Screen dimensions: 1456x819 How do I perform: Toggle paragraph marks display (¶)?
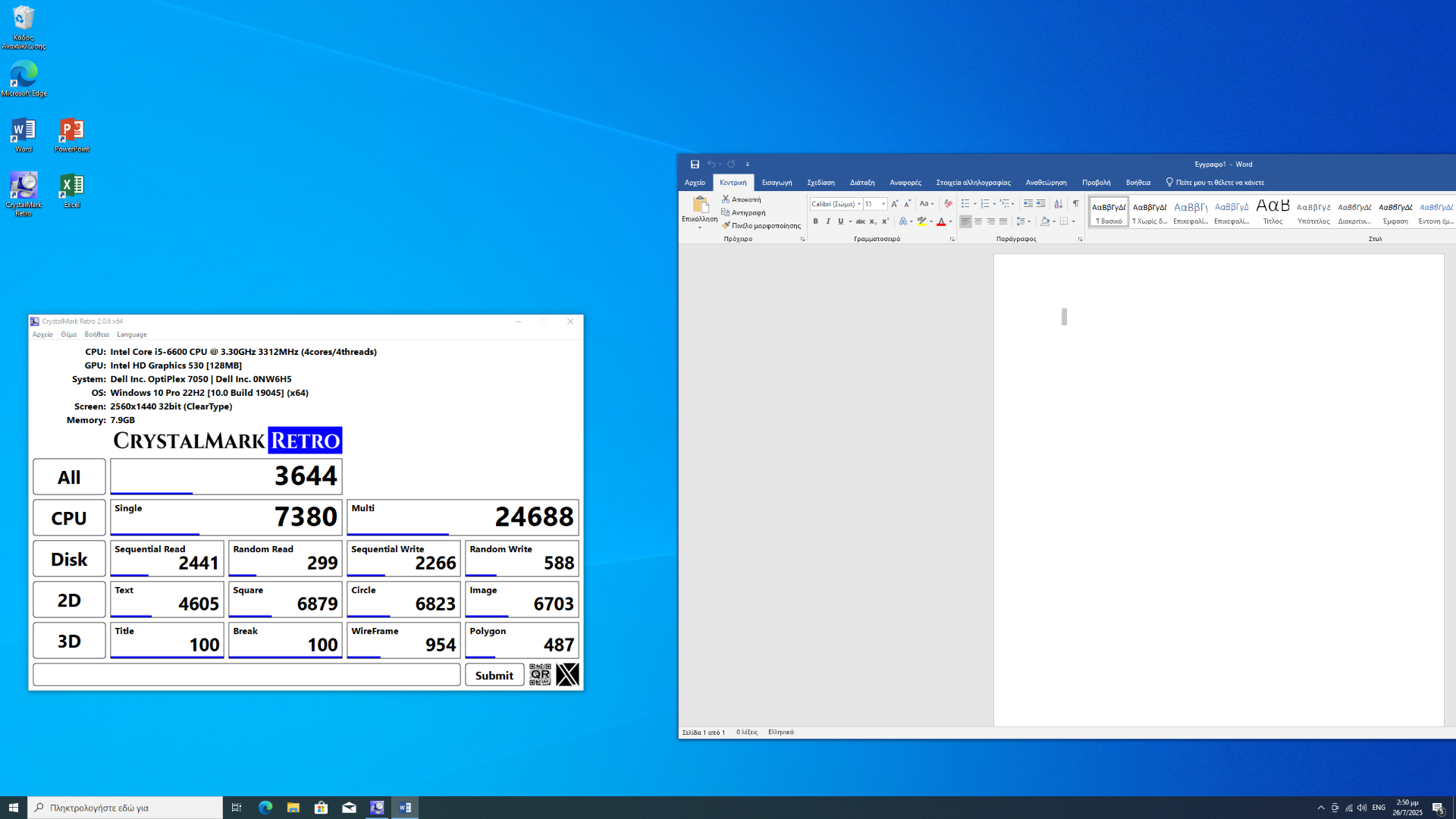pos(1076,204)
